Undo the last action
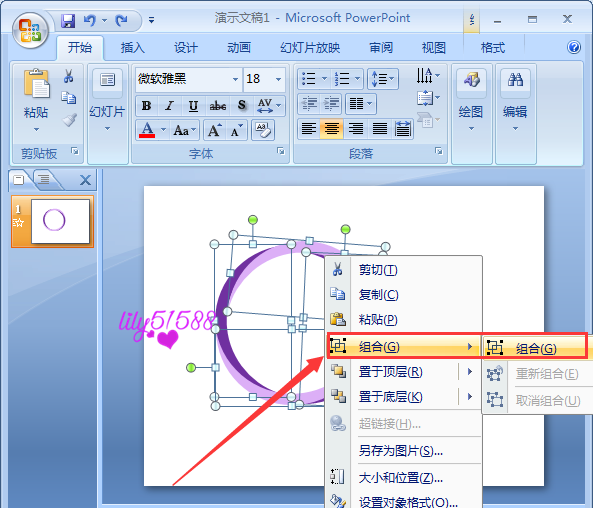The height and width of the screenshot is (508, 593). (90, 20)
